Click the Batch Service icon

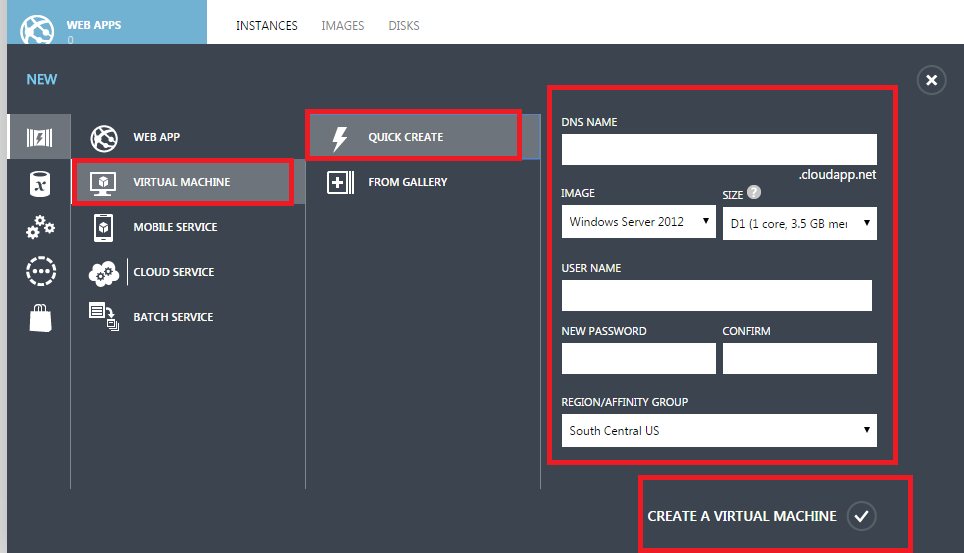point(104,317)
